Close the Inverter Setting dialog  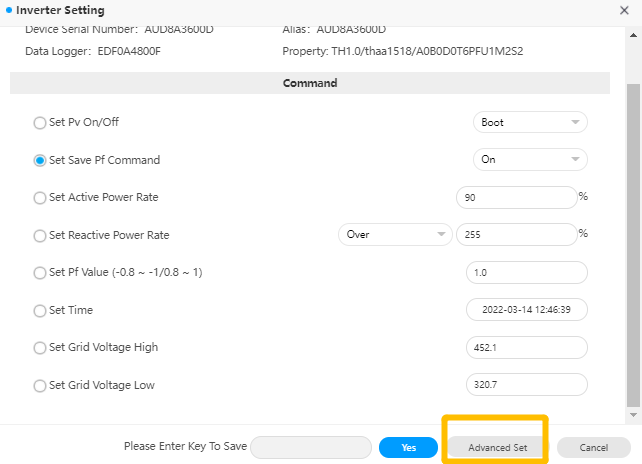click(624, 10)
